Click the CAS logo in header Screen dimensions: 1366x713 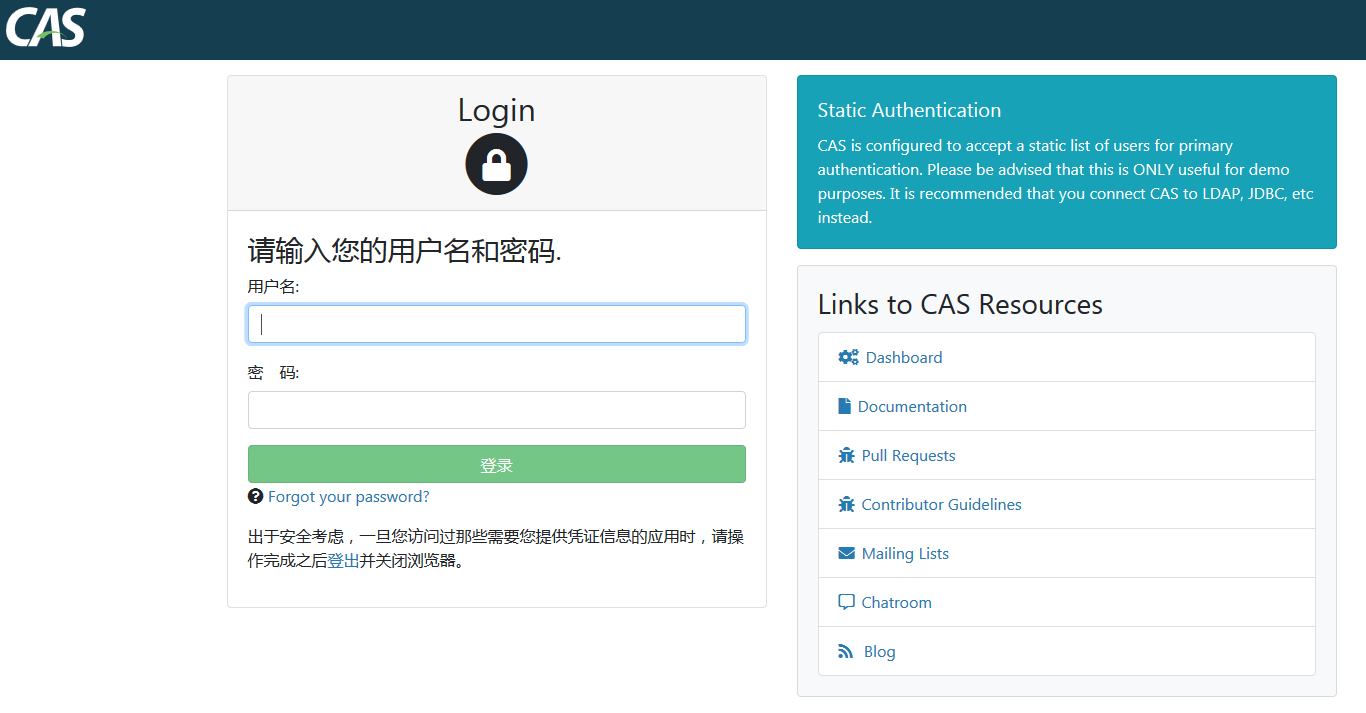tap(46, 27)
